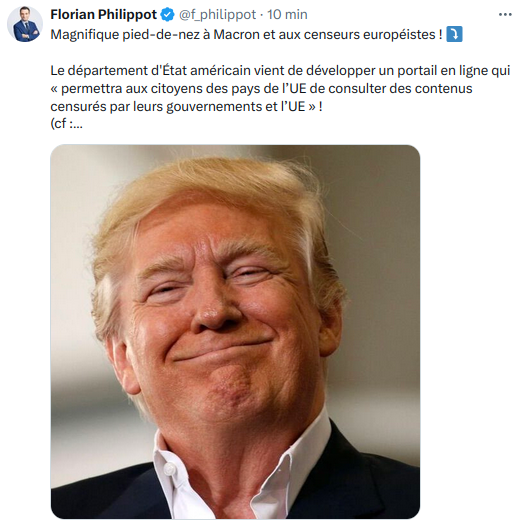Click the blue verified badge beside Florian Philippot
Viewport: 521px width, 530px height.
pos(167,15)
